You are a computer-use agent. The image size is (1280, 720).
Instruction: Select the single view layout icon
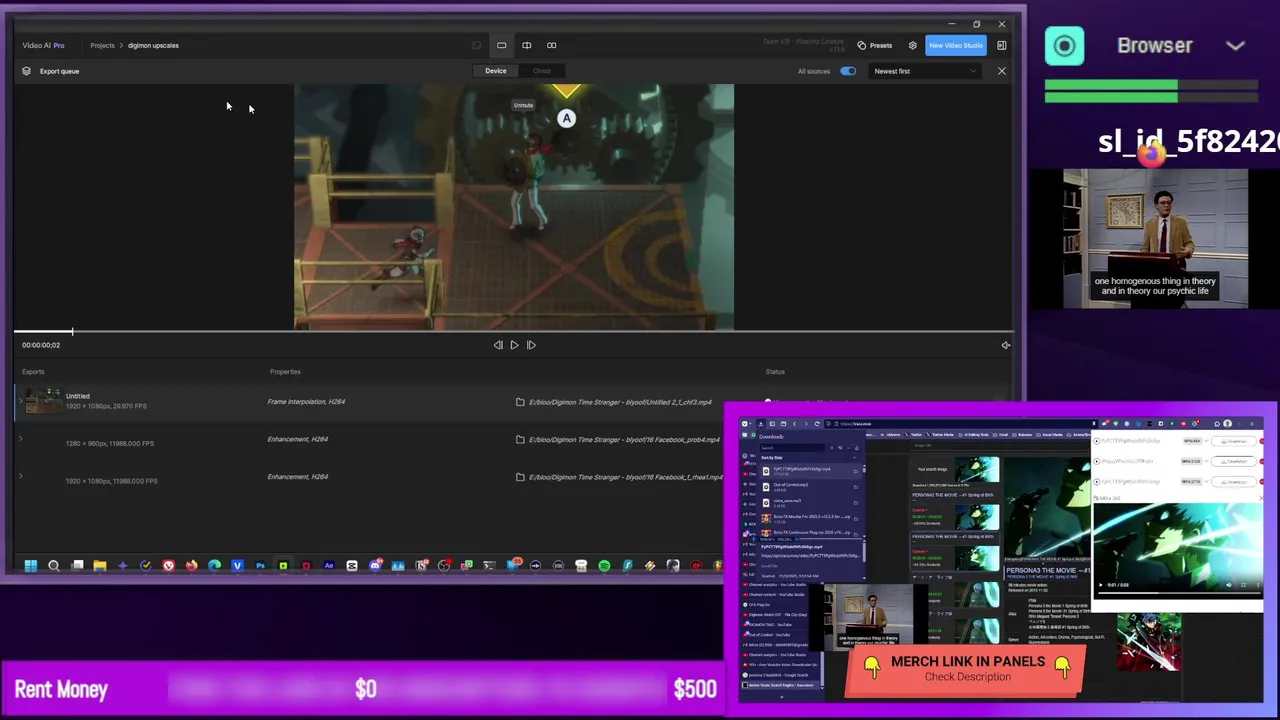pyautogui.click(x=501, y=45)
